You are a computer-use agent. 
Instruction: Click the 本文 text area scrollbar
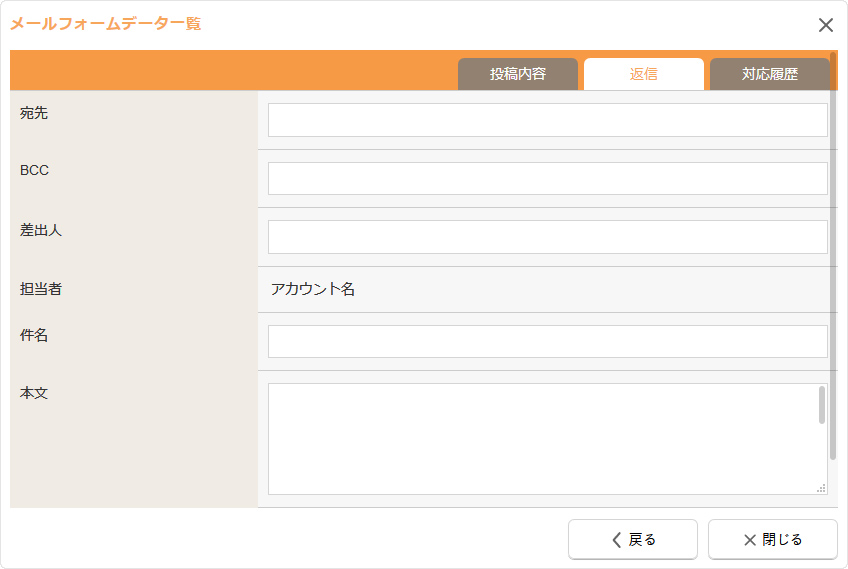click(x=822, y=406)
